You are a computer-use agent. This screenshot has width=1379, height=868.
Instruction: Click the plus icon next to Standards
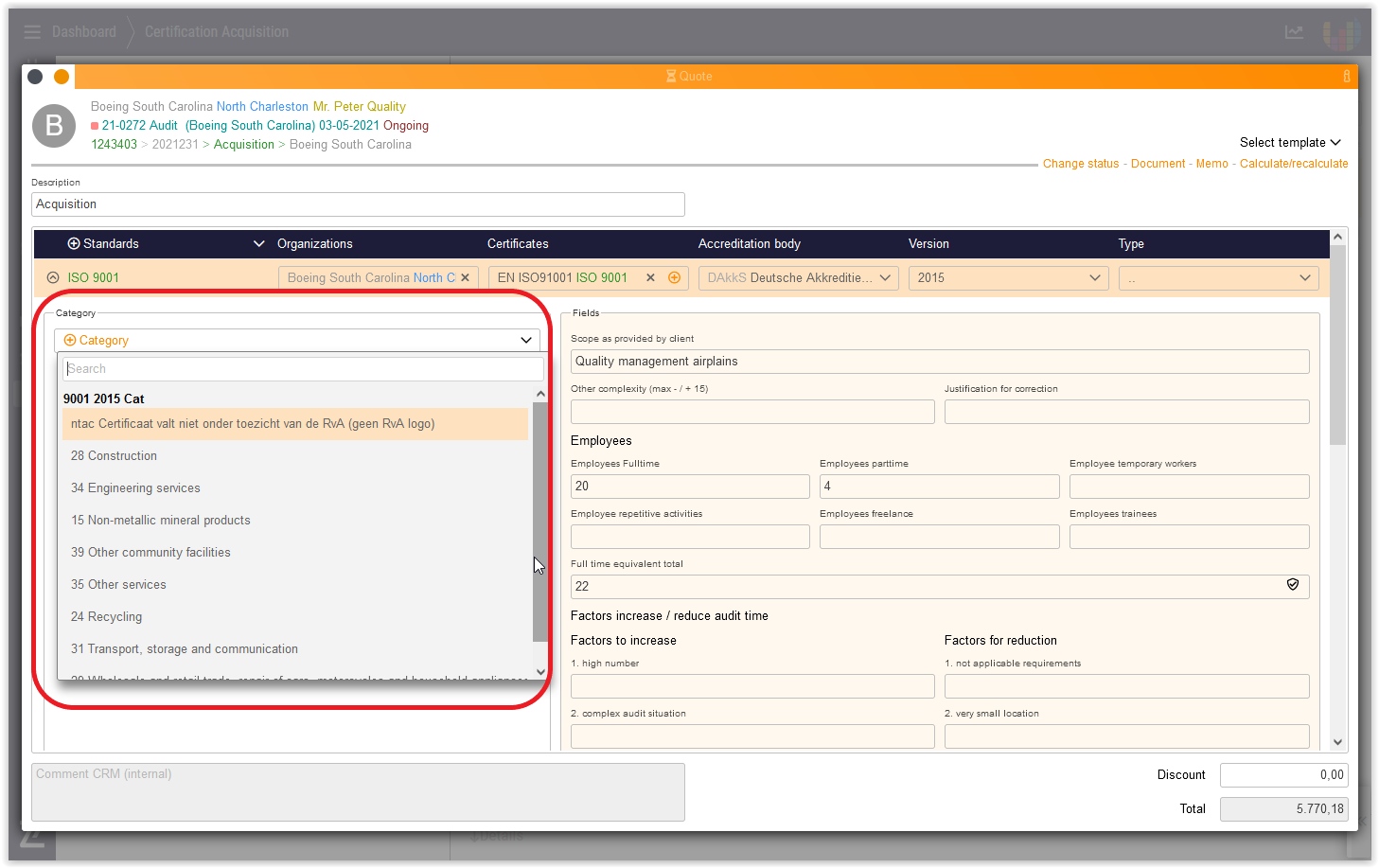(74, 244)
